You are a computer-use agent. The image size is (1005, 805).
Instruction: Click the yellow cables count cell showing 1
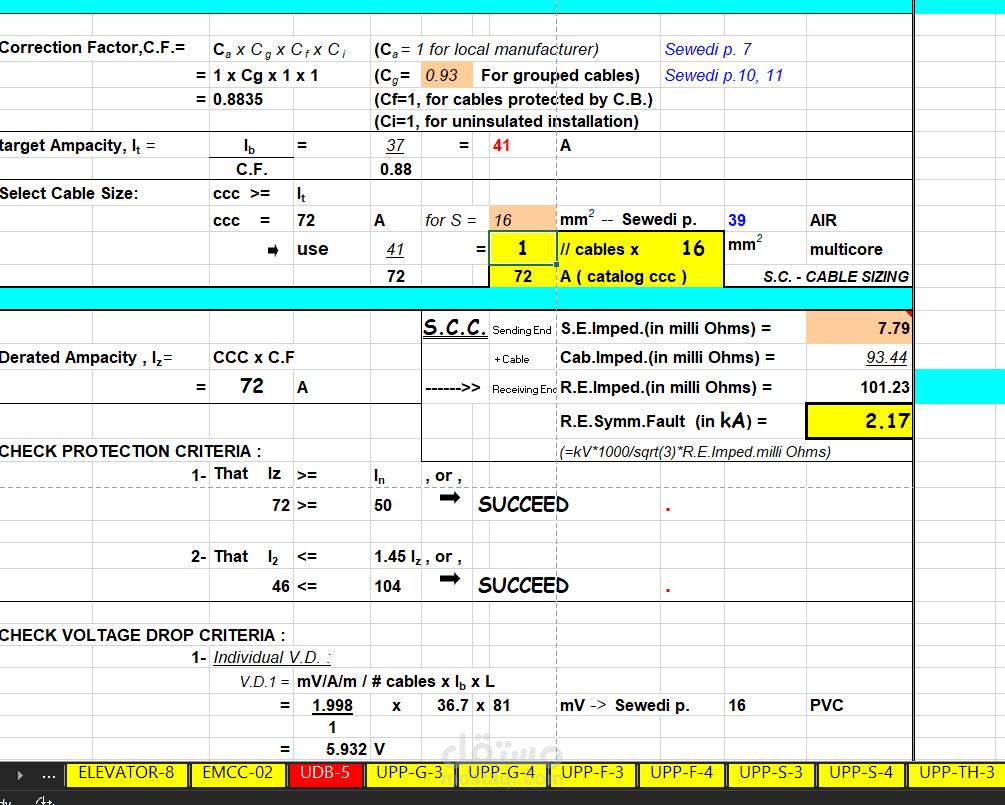523,248
